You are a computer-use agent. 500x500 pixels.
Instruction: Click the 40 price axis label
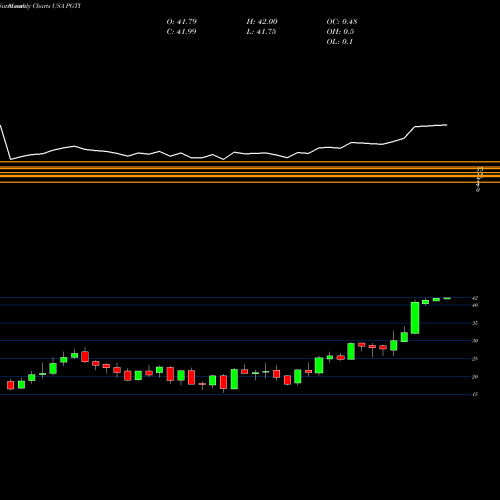click(475, 305)
